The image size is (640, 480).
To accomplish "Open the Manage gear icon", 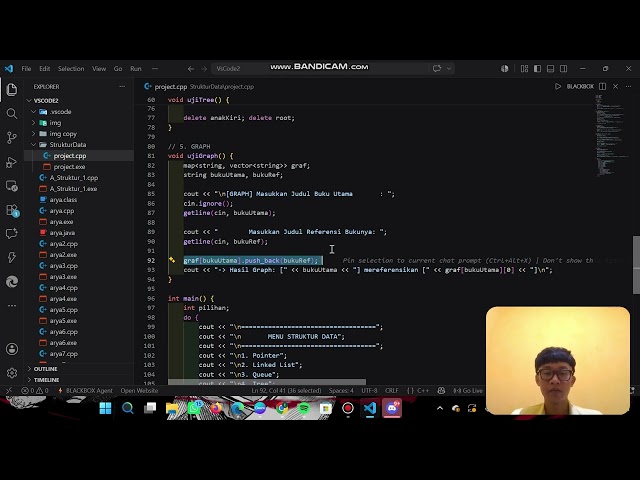I will pyautogui.click(x=12, y=373).
